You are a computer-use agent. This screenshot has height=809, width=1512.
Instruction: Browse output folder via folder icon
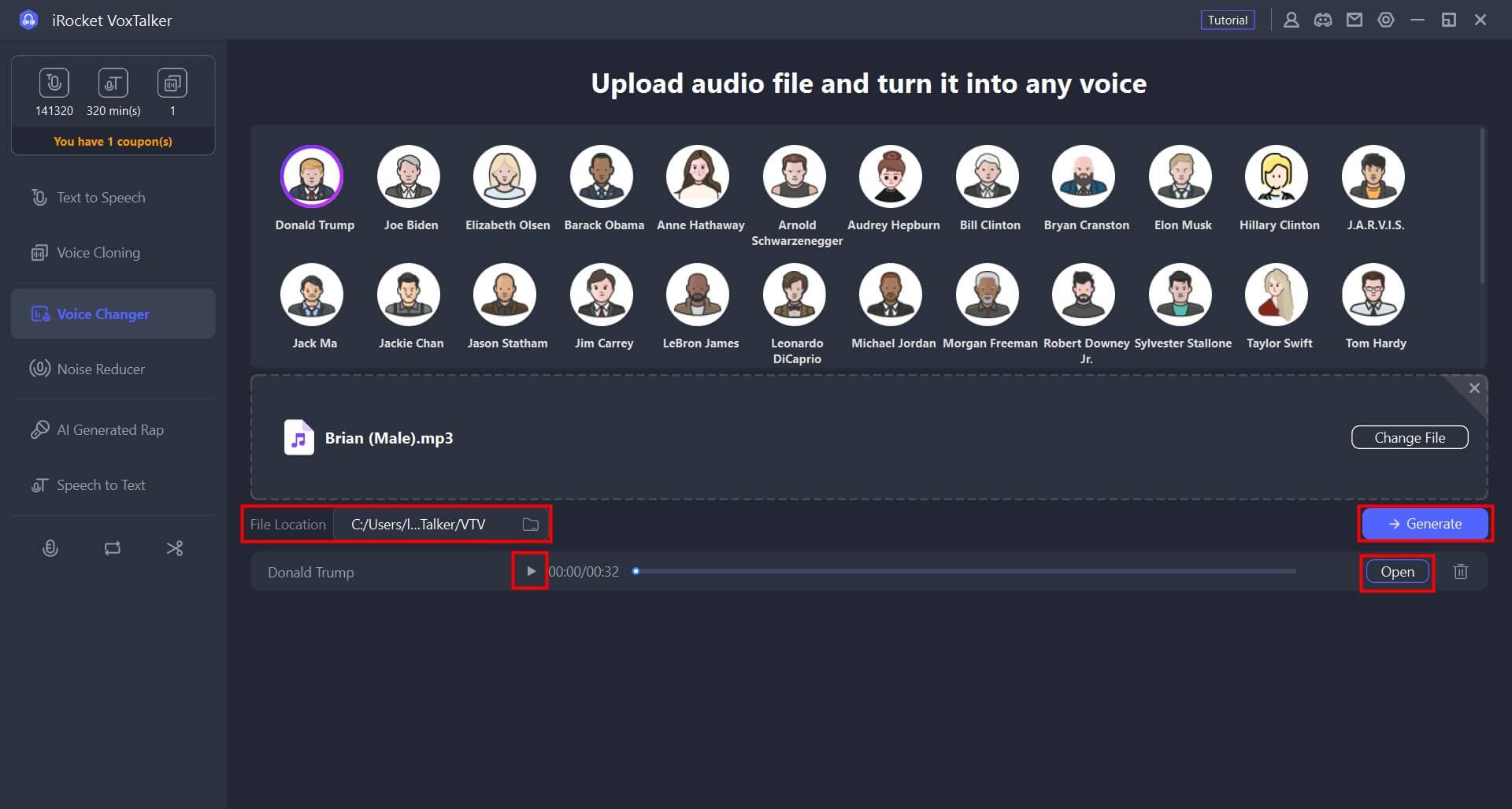pyautogui.click(x=531, y=525)
